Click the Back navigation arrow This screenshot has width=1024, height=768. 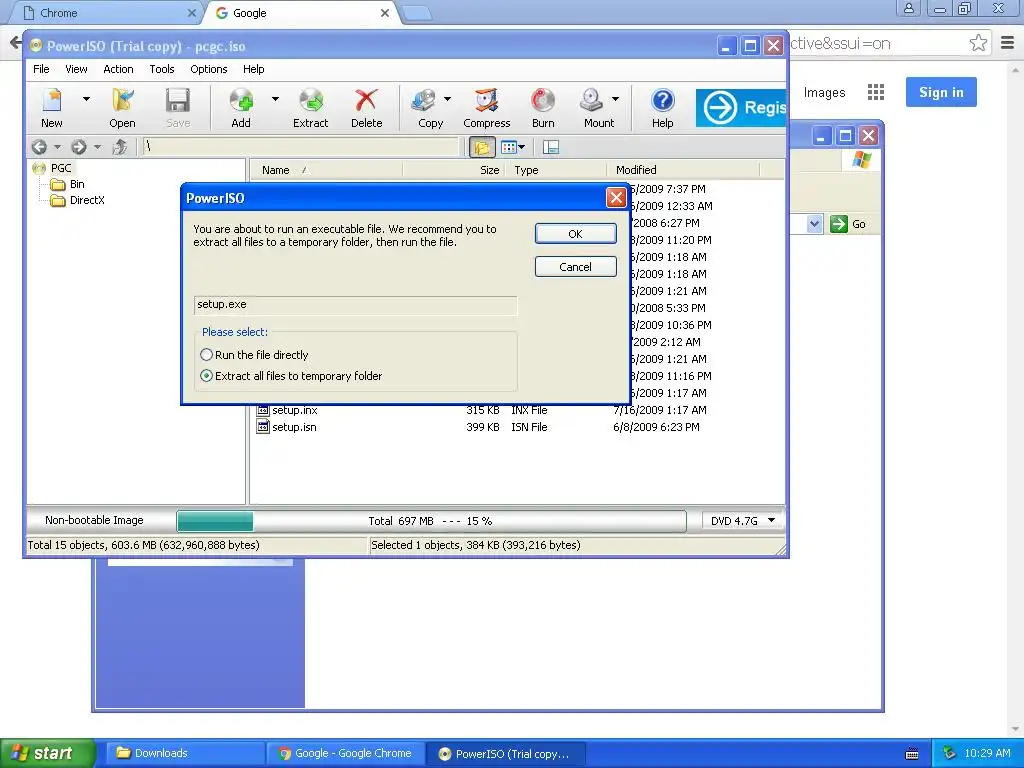pos(39,147)
